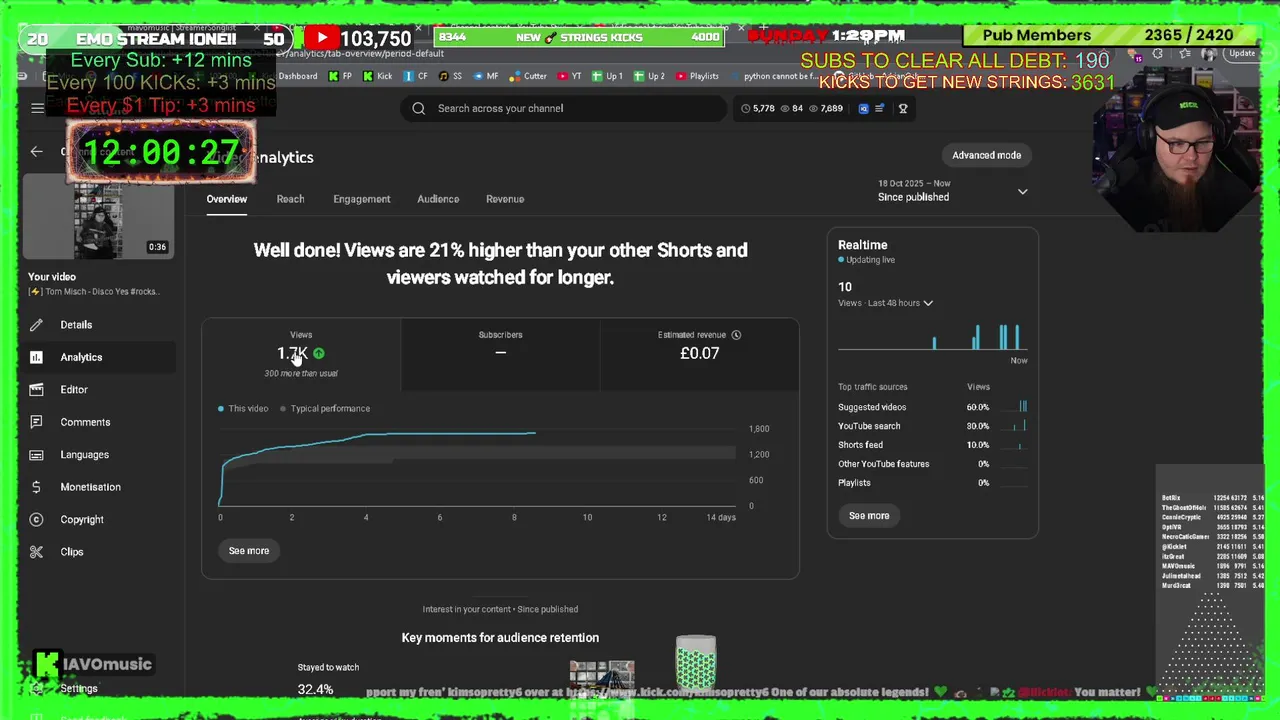
Task: Open the hamburger menu in YouTube Studio
Action: [x=37, y=108]
